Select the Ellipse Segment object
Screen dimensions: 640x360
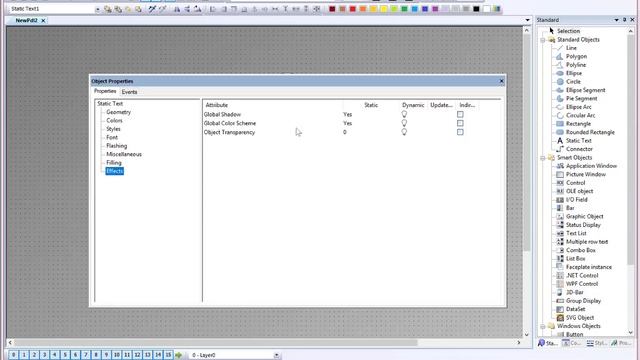pos(585,90)
